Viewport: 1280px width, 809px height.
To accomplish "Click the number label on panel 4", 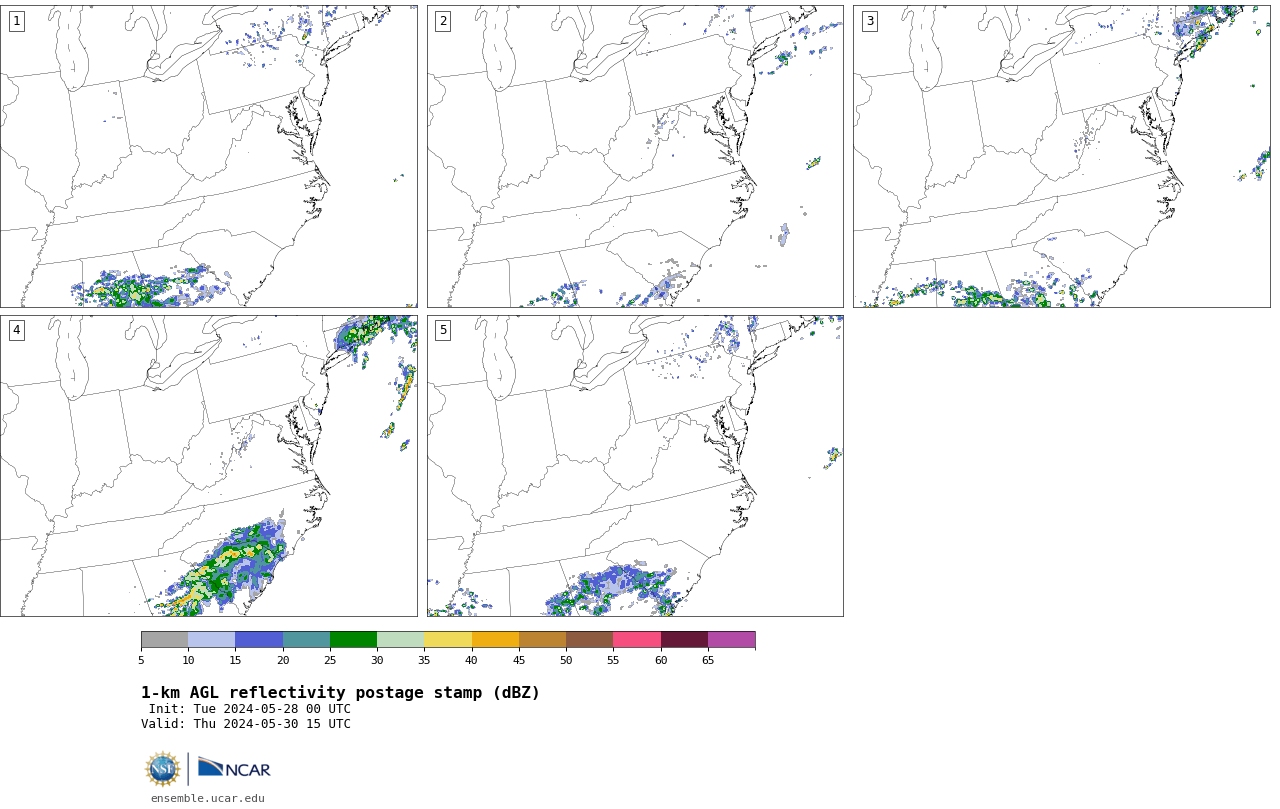I will pyautogui.click(x=16, y=330).
